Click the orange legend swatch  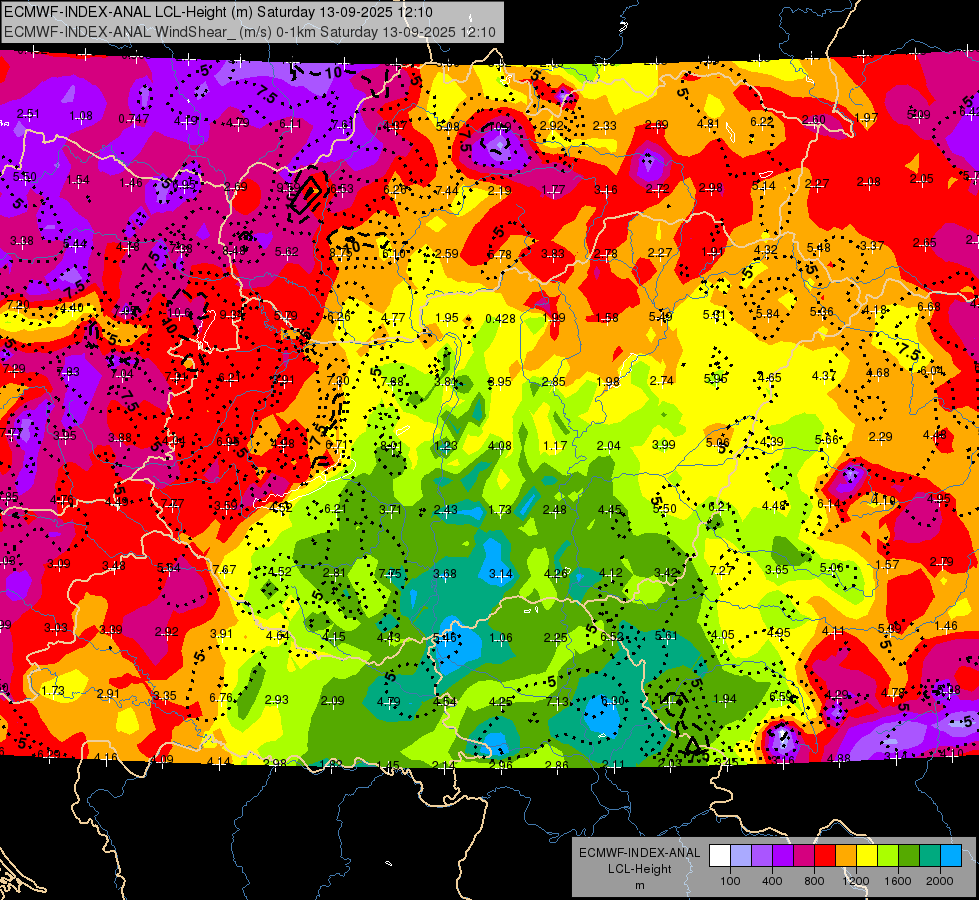845,856
